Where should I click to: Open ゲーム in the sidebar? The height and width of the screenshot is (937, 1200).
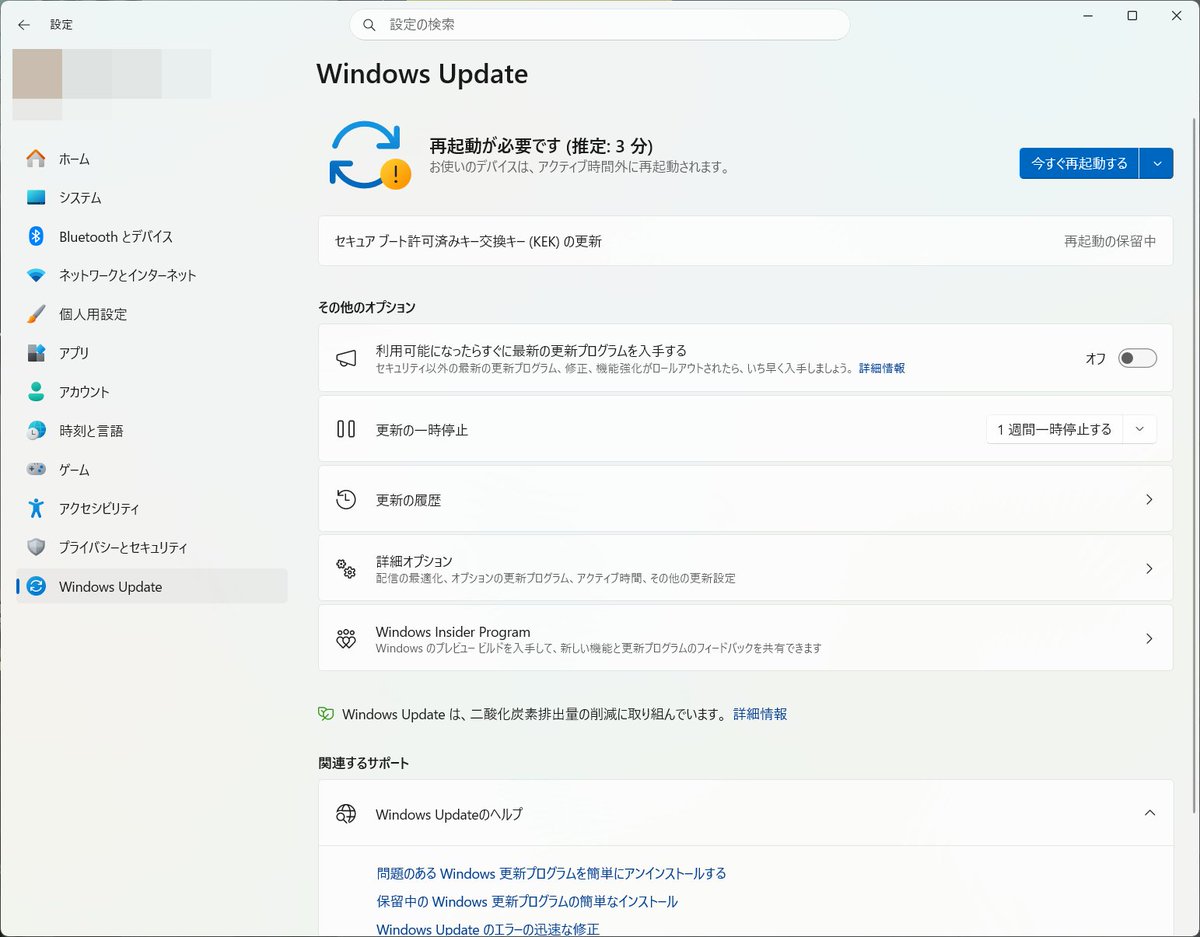coord(152,469)
